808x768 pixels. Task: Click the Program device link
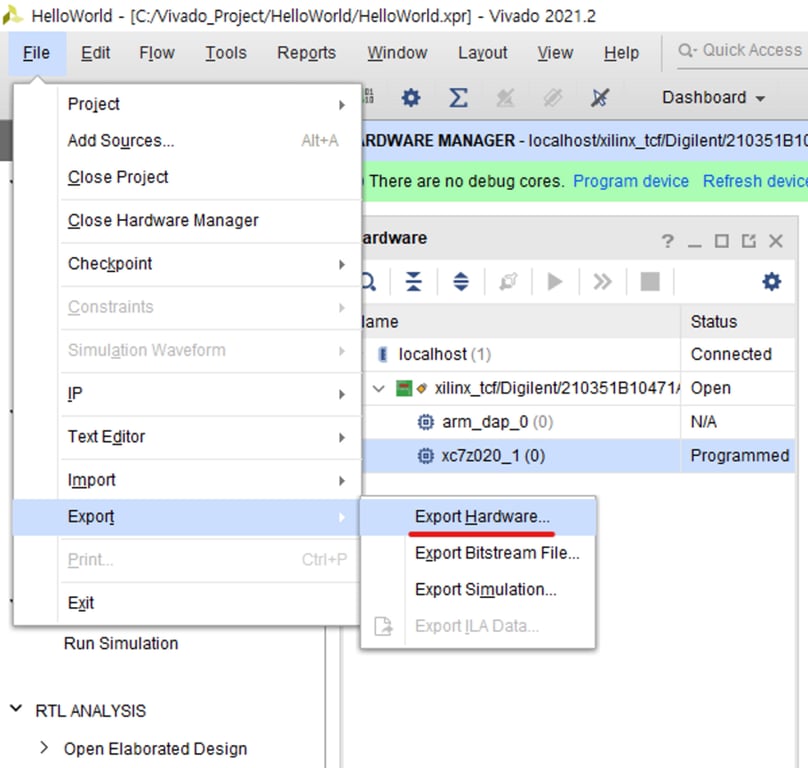tap(631, 181)
